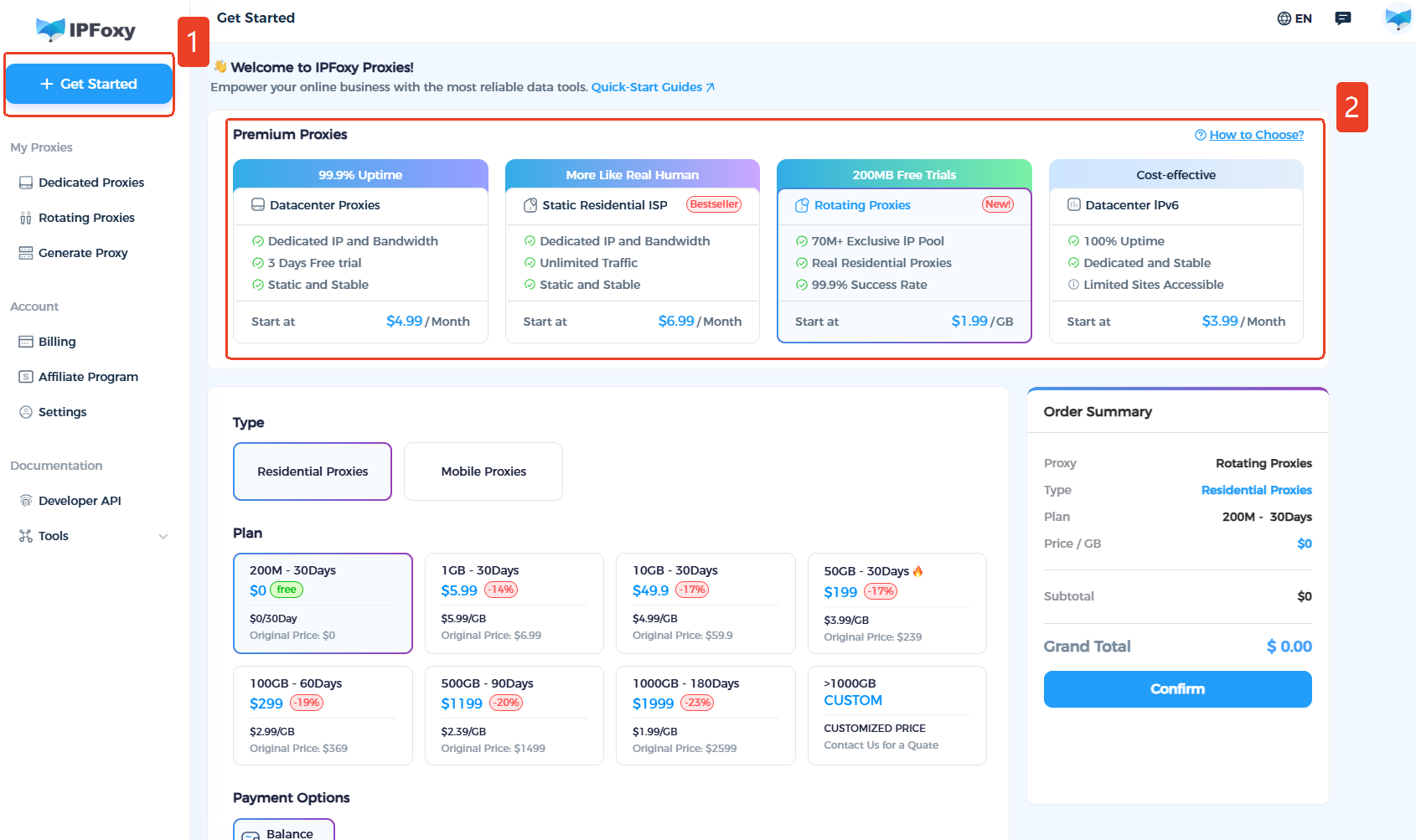Open the Quick-Start Guides link
The height and width of the screenshot is (840, 1416).
click(x=653, y=87)
